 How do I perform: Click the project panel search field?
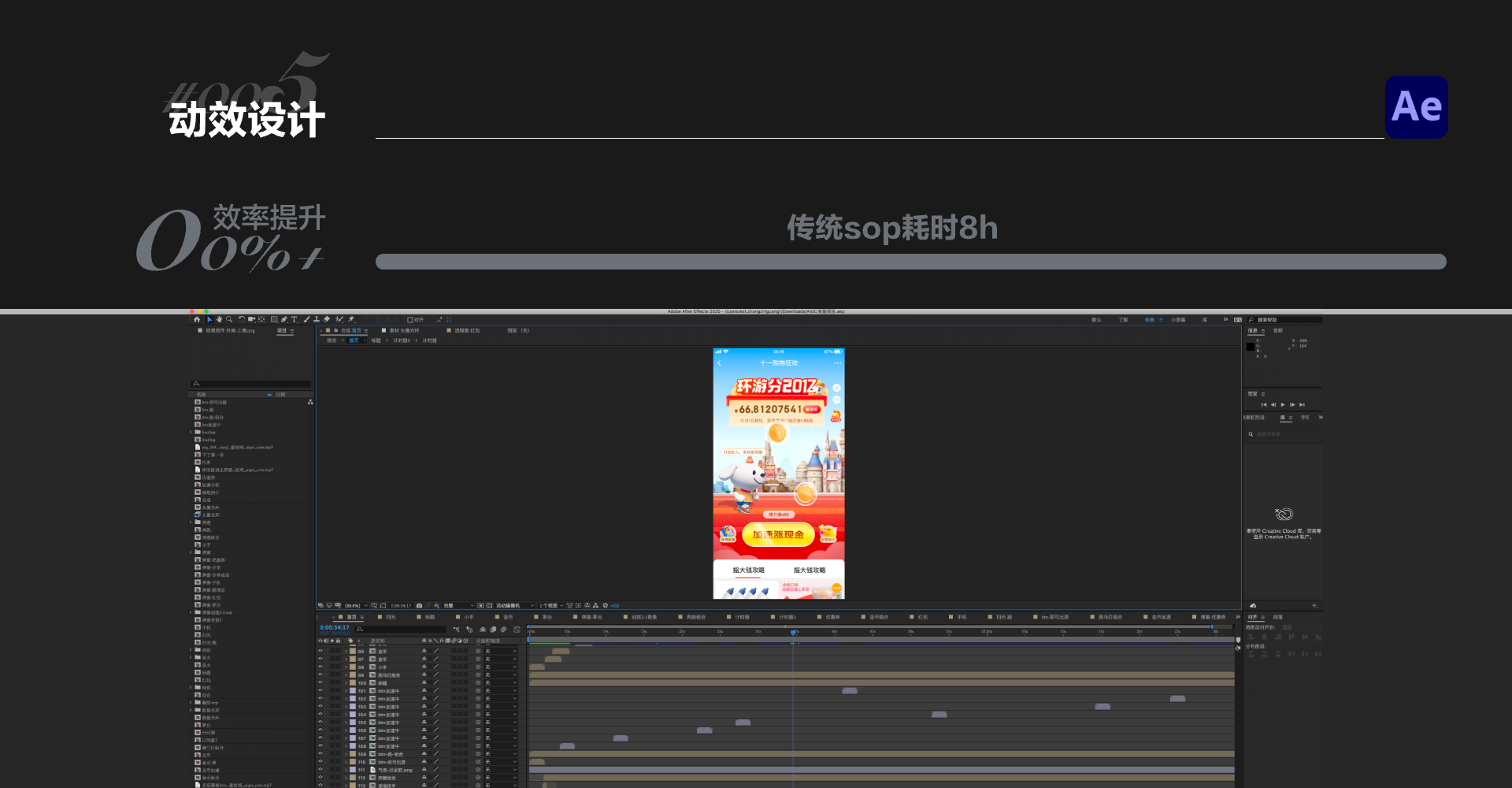click(x=252, y=384)
